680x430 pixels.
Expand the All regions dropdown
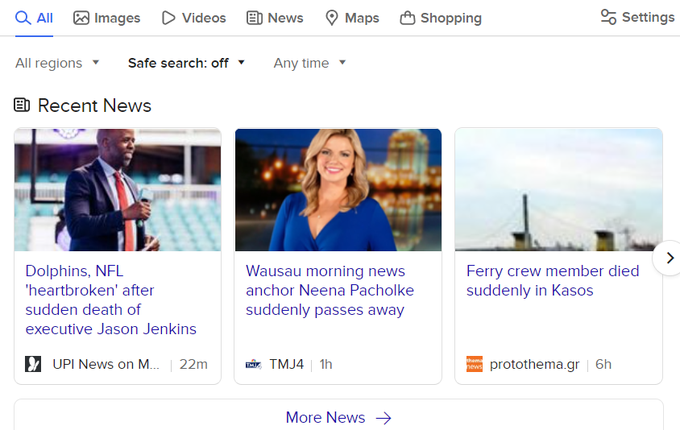[x=57, y=63]
